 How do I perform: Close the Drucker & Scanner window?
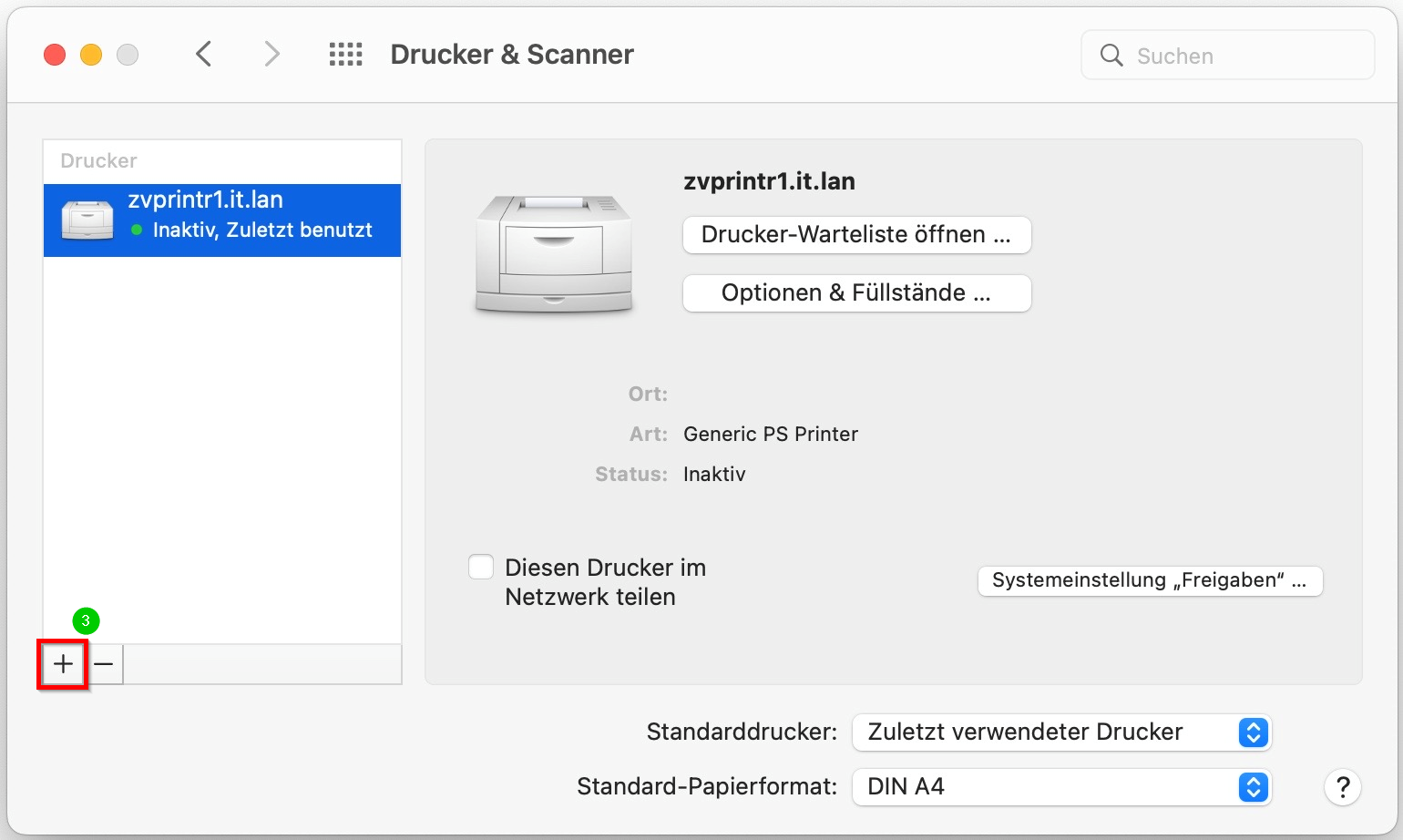pyautogui.click(x=55, y=56)
